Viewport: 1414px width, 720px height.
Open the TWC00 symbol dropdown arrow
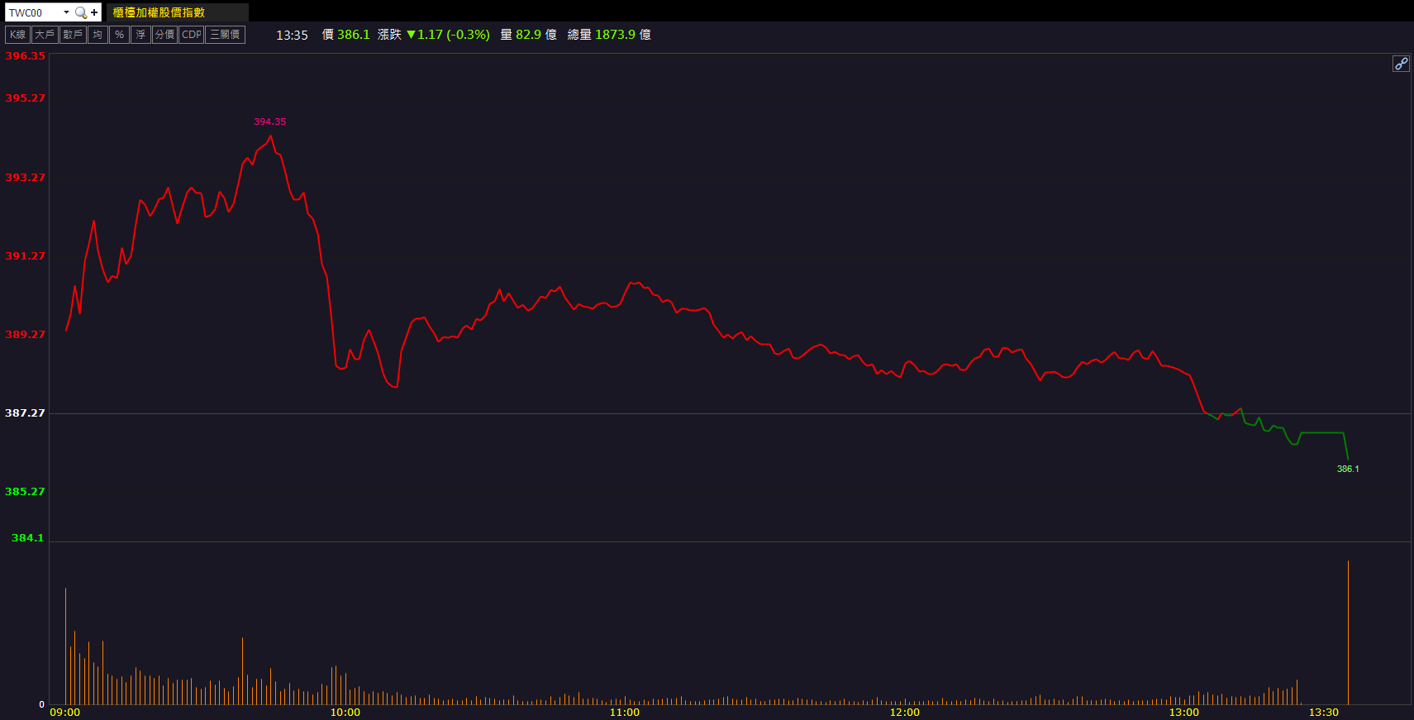[66, 13]
